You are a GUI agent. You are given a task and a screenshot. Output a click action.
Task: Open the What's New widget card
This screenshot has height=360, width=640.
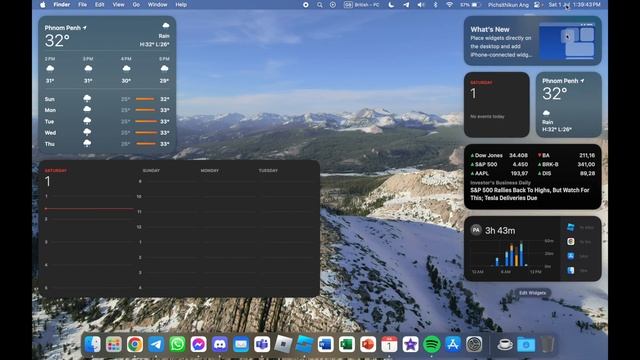coord(532,41)
